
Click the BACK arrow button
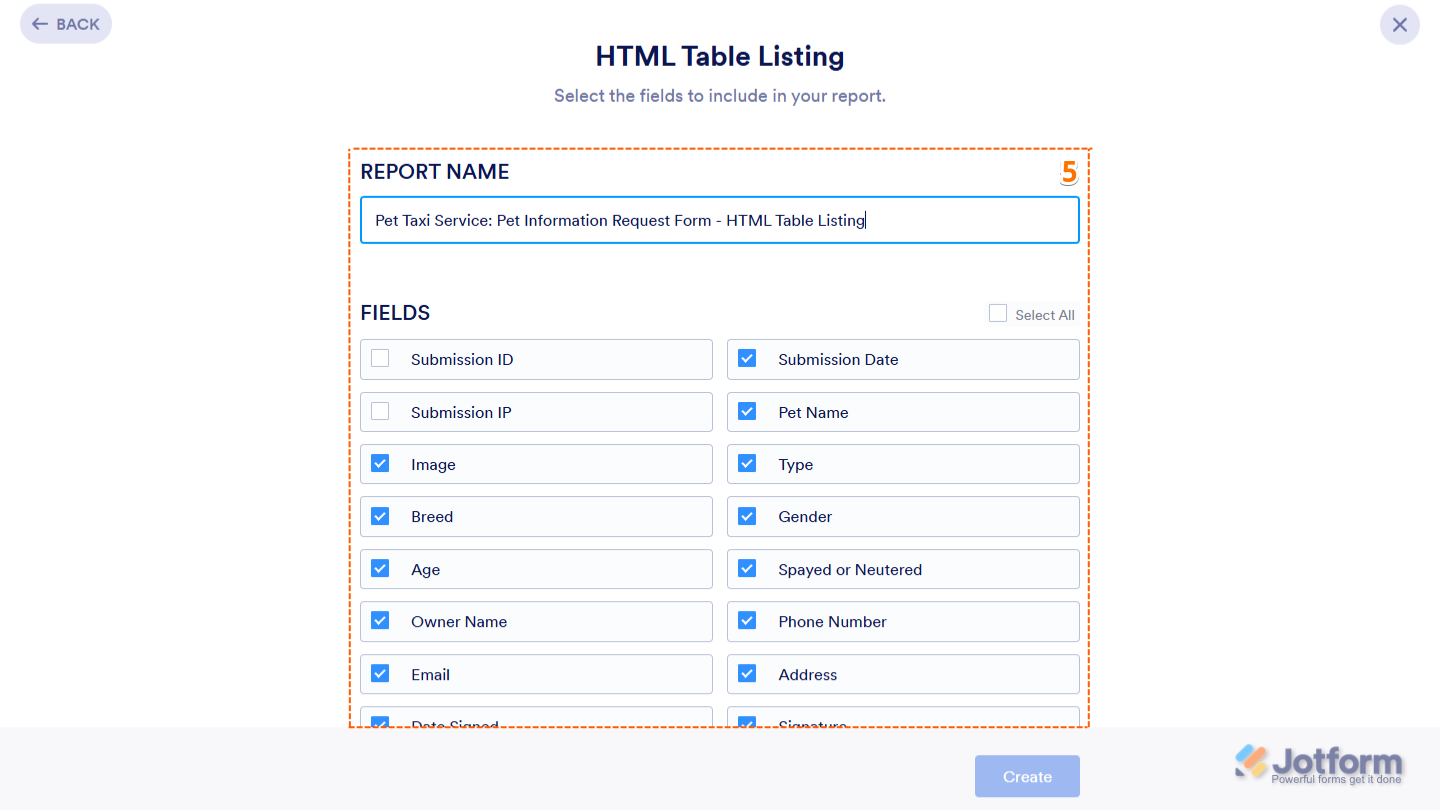tap(66, 24)
